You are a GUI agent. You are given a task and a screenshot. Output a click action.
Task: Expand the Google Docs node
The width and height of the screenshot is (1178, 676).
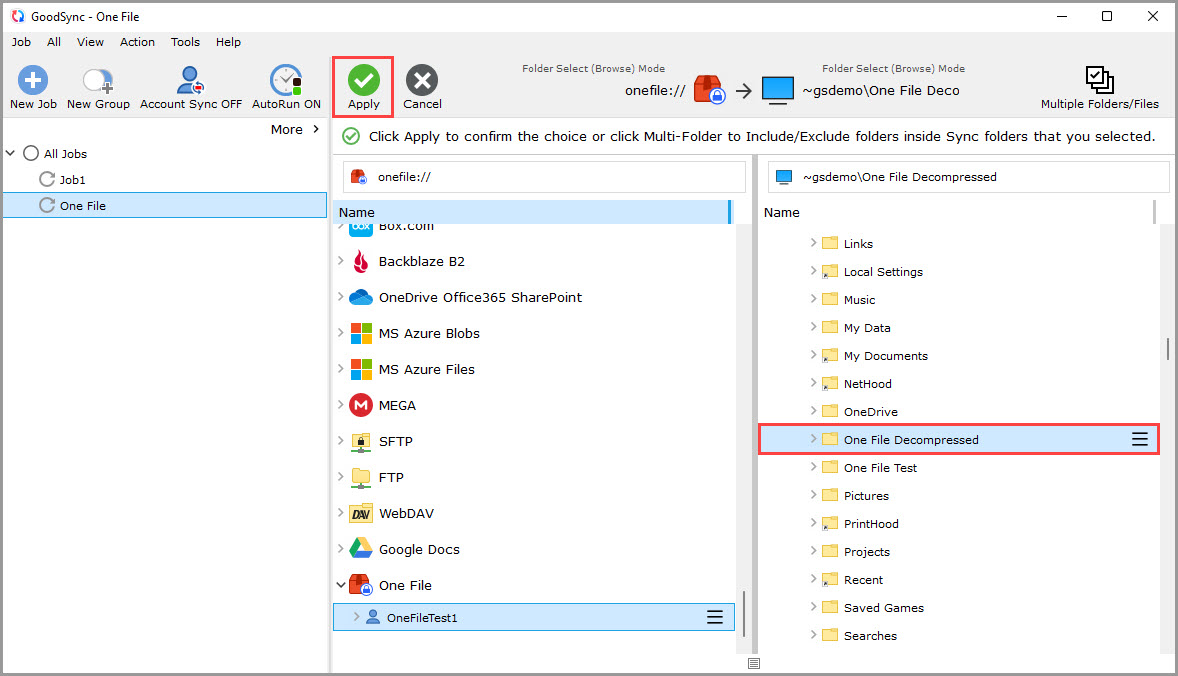pyautogui.click(x=340, y=549)
